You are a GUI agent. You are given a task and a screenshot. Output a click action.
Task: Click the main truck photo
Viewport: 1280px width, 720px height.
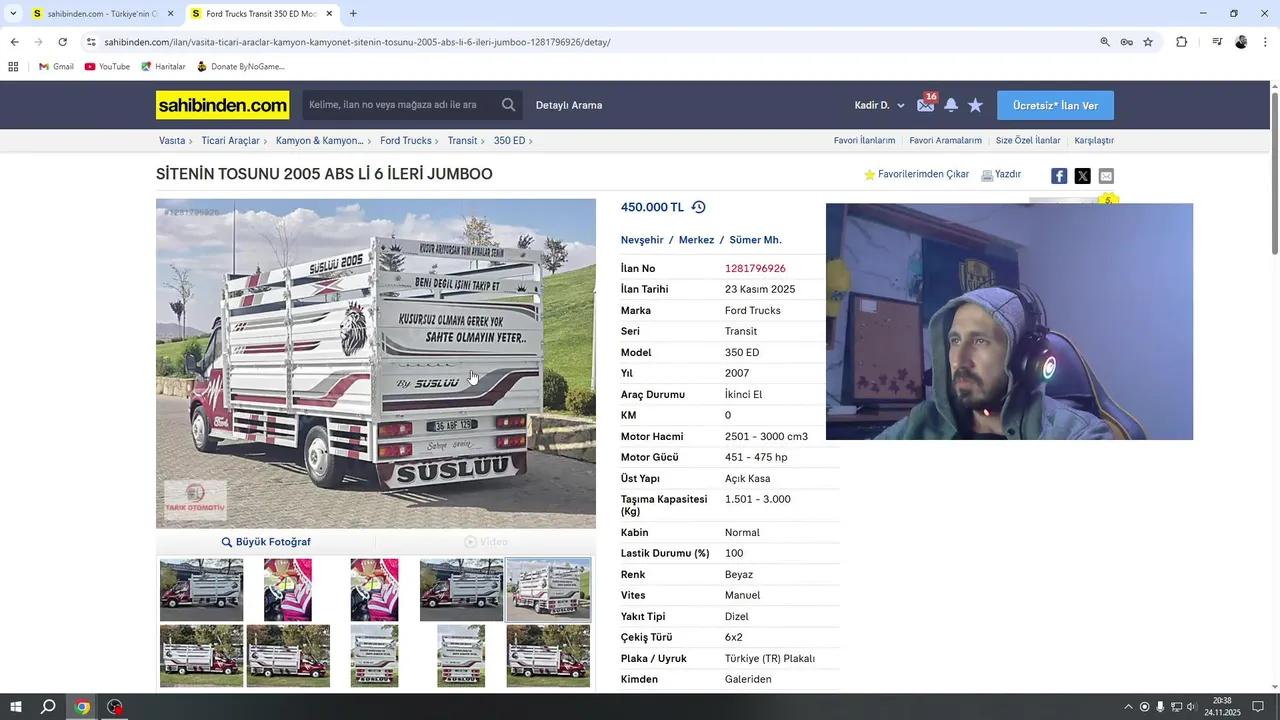point(376,364)
